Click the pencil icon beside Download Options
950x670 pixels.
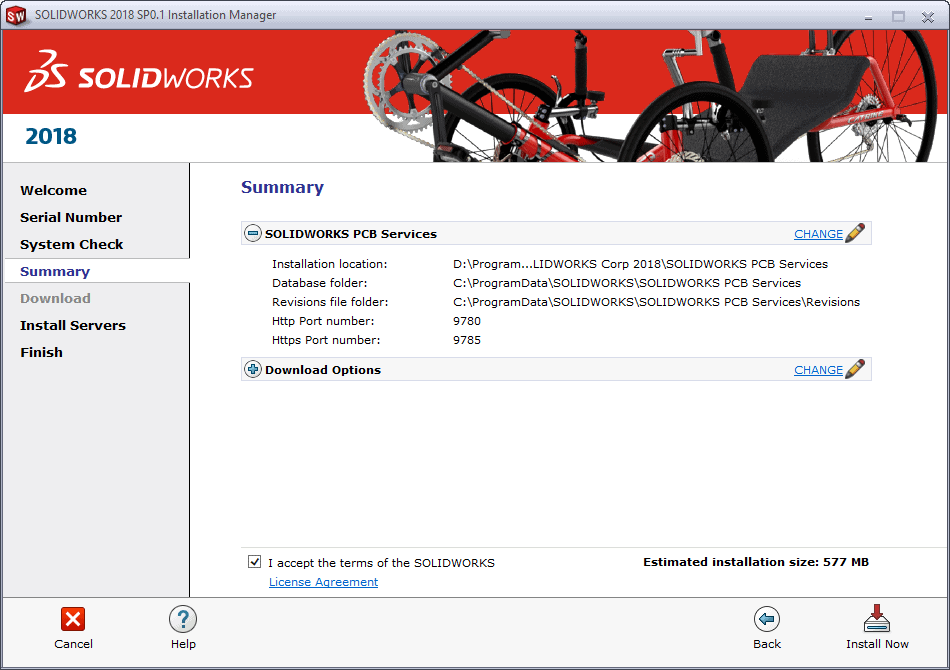click(x=855, y=369)
